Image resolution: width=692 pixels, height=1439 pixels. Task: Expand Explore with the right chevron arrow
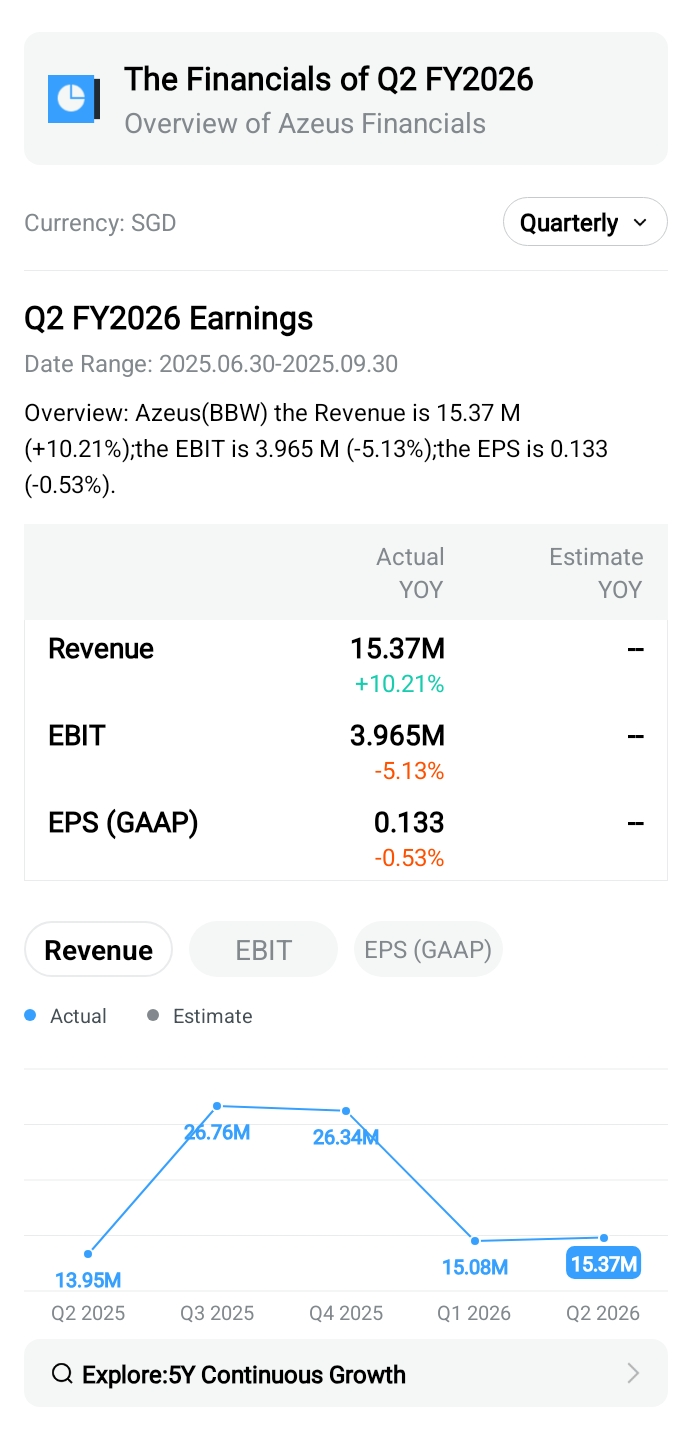[x=632, y=1374]
